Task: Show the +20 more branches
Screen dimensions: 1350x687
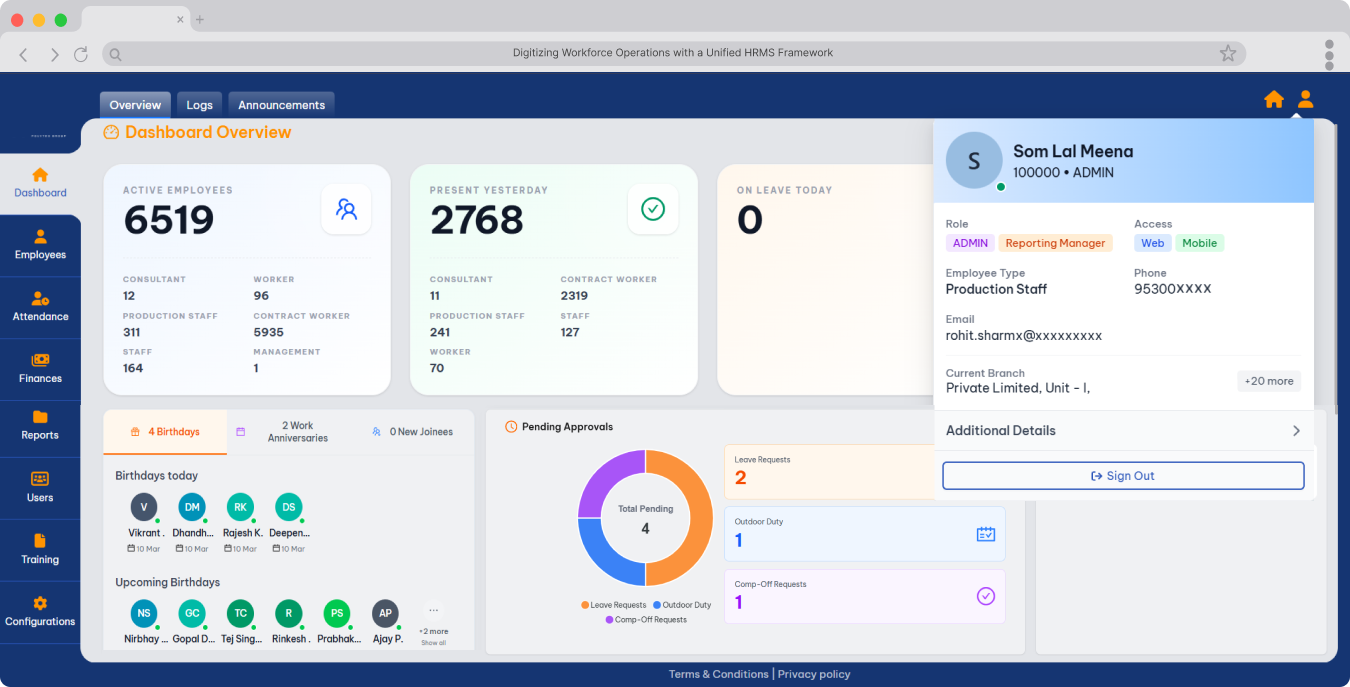Action: (1268, 381)
